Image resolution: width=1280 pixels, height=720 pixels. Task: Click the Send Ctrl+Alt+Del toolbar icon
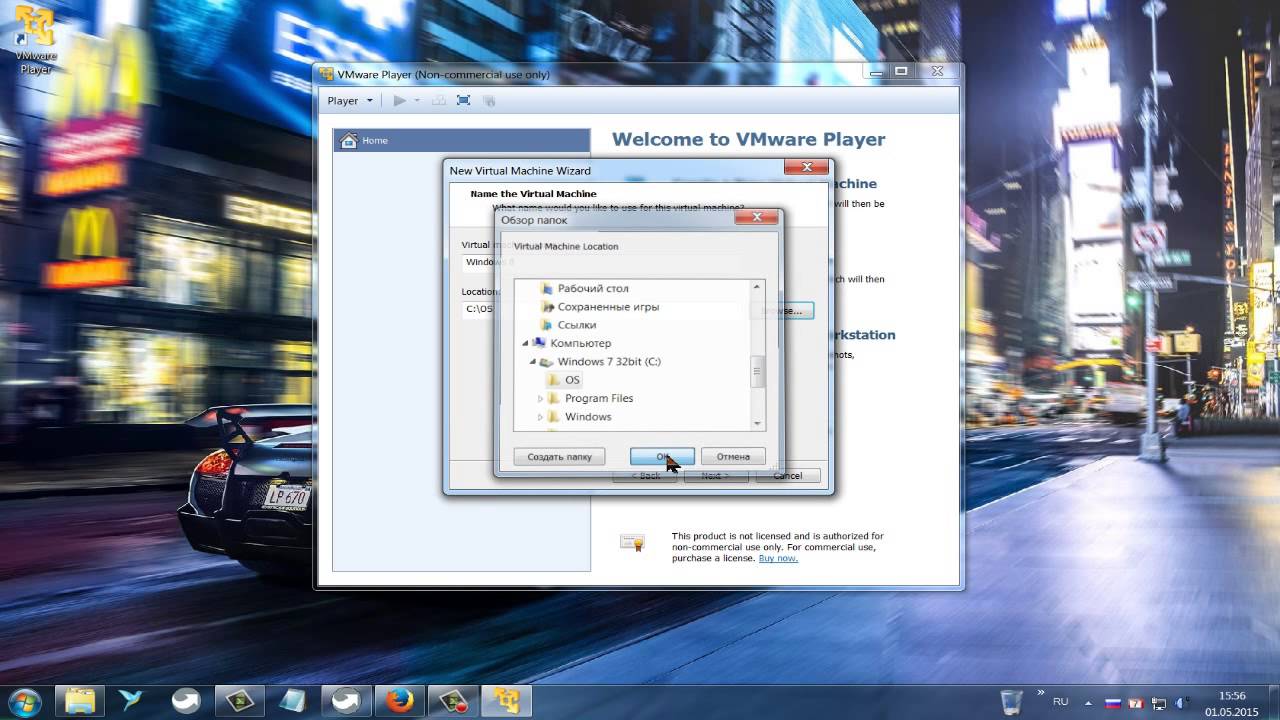[438, 100]
